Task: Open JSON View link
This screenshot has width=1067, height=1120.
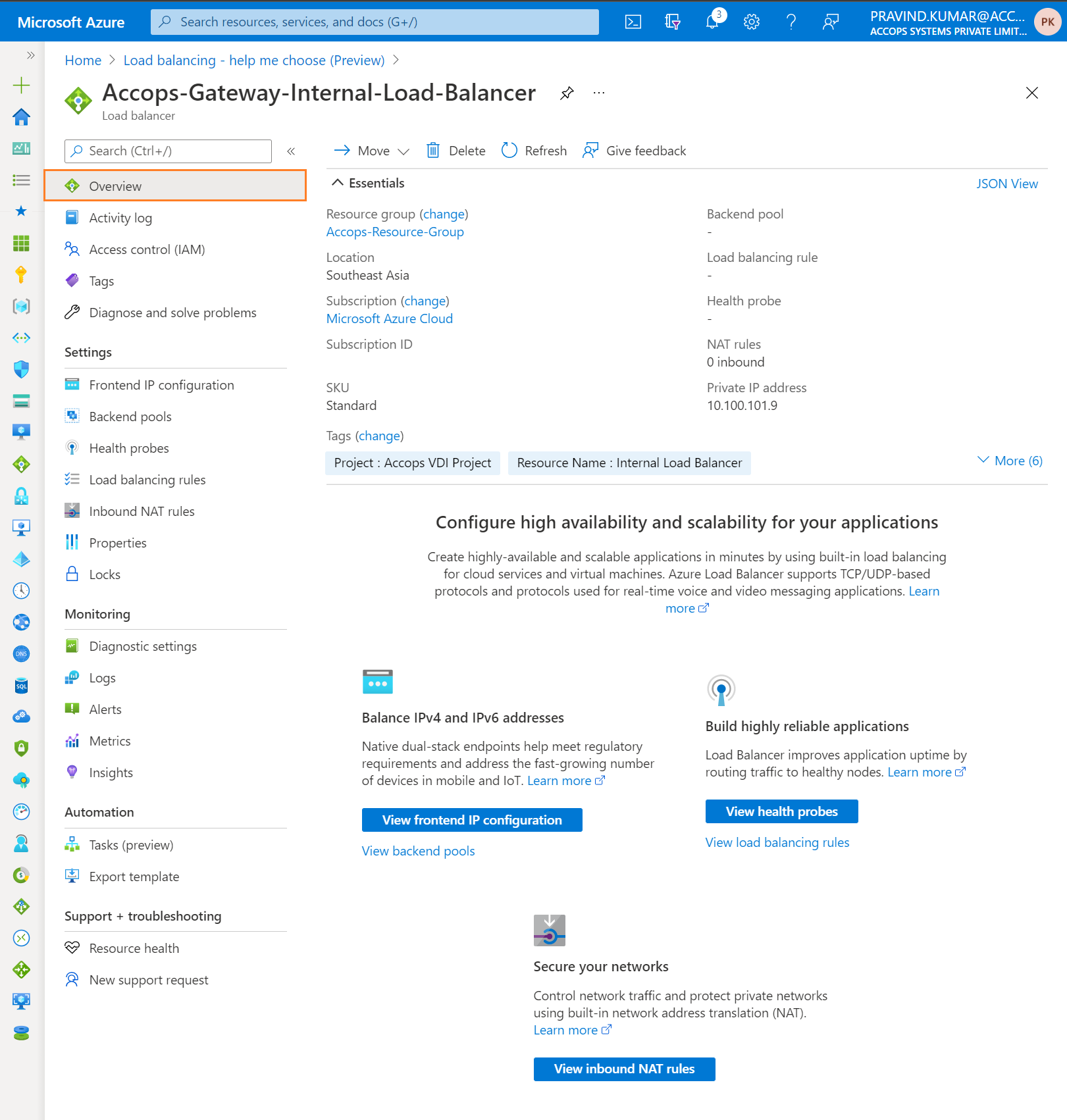Action: pyautogui.click(x=1006, y=184)
